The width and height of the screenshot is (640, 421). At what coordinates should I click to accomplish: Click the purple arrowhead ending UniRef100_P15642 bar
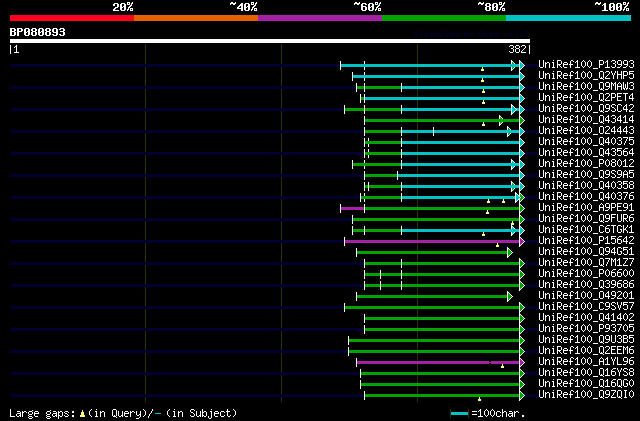[x=522, y=242]
